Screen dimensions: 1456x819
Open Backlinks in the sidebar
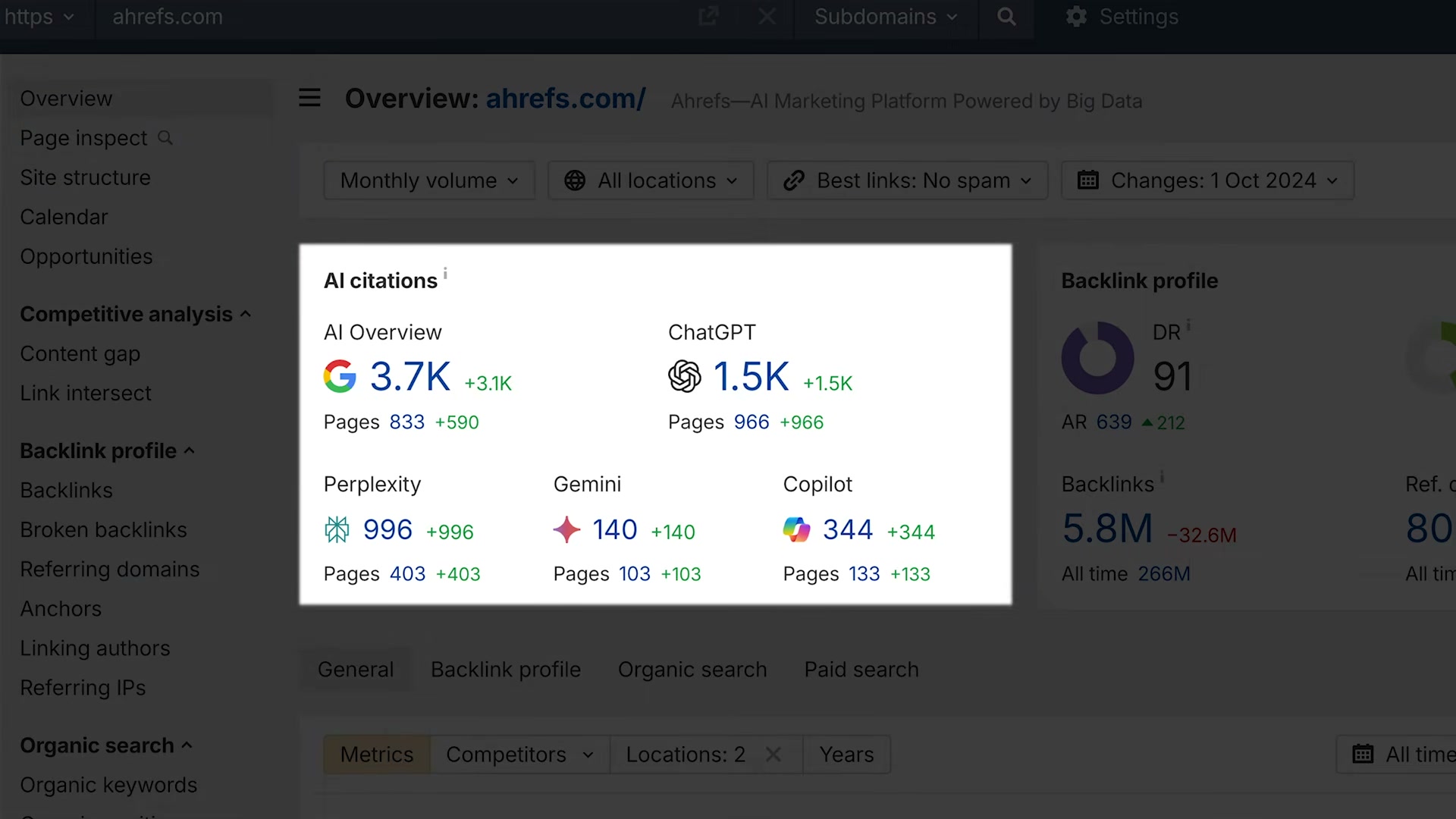point(66,490)
